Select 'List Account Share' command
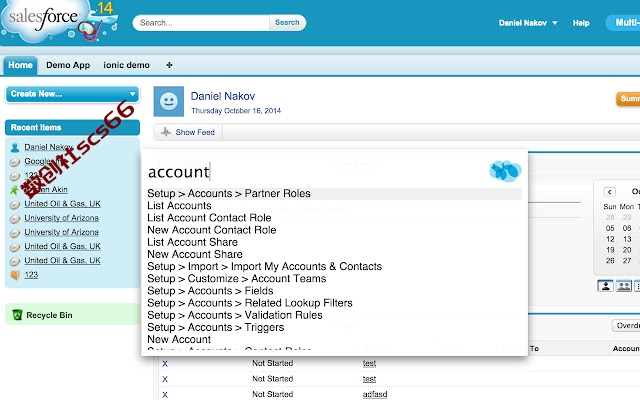 tap(192, 242)
